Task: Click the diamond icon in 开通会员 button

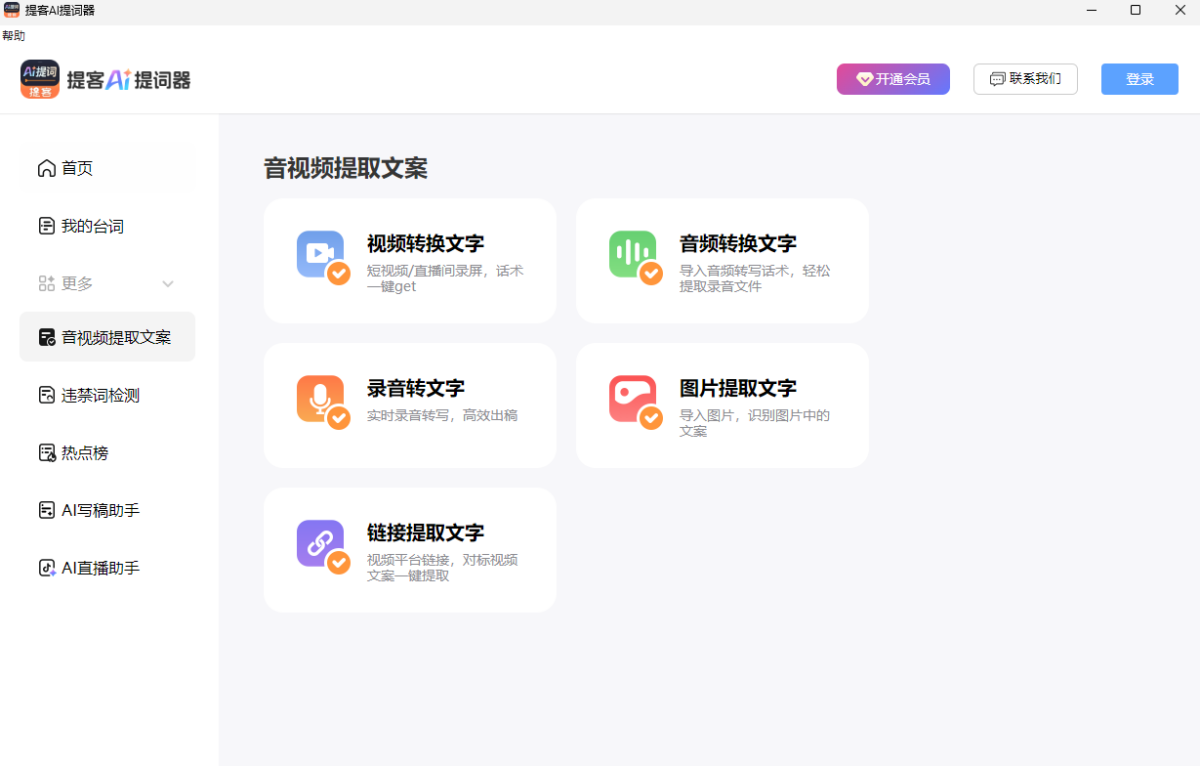Action: click(865, 79)
